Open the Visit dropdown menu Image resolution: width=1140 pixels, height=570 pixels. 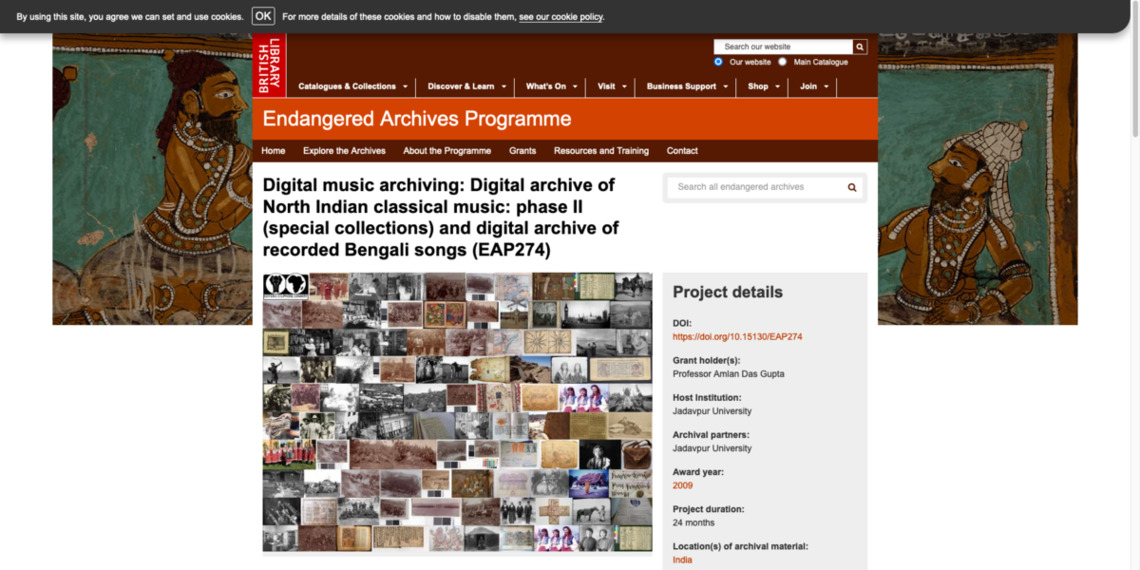(x=611, y=87)
